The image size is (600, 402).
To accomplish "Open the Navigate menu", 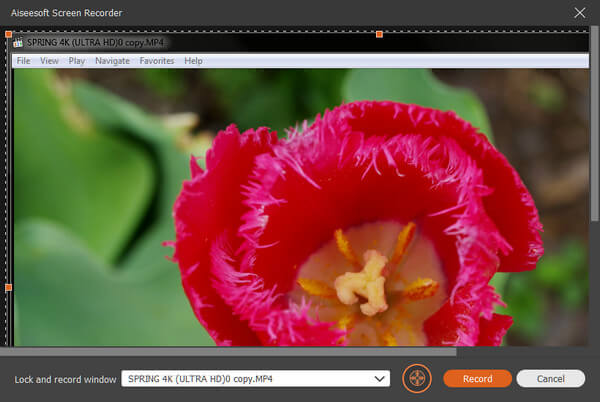I will pyautogui.click(x=112, y=61).
